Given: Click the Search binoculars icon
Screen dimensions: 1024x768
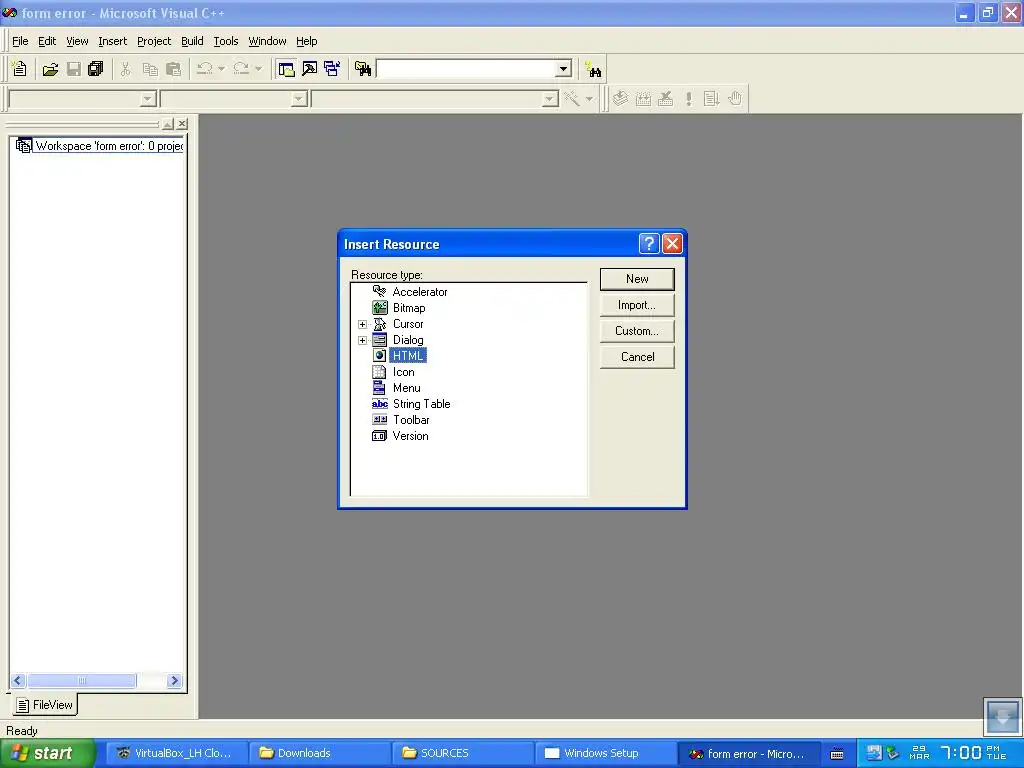Looking at the screenshot, I should [593, 69].
